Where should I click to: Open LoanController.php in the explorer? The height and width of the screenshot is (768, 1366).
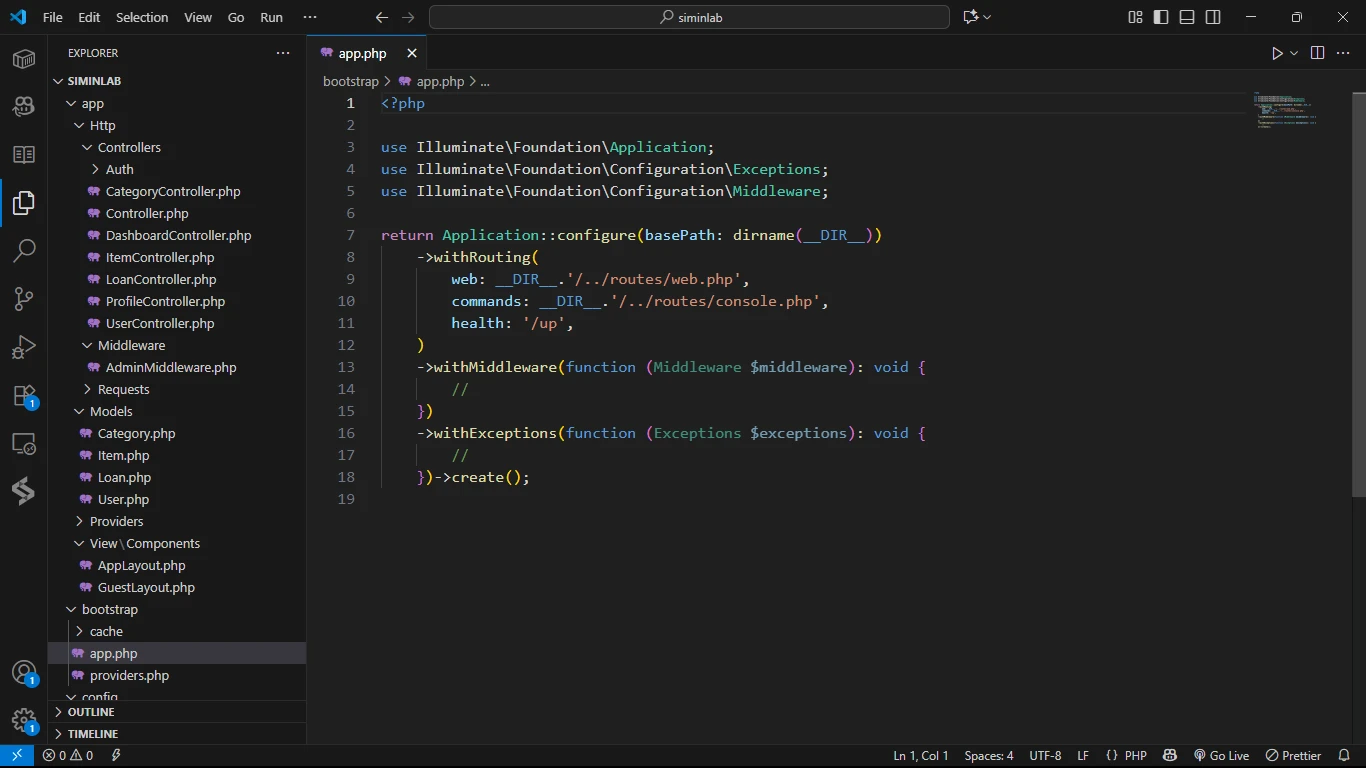160,280
